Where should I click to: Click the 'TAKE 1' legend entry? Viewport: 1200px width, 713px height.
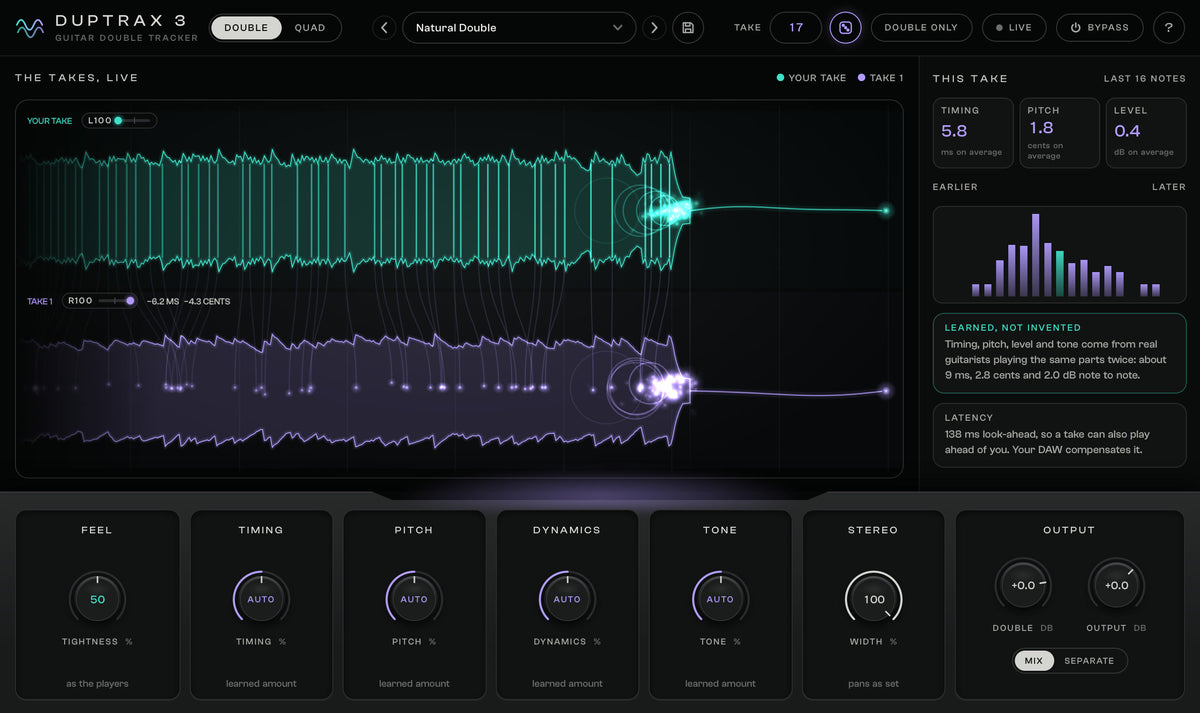click(x=880, y=78)
